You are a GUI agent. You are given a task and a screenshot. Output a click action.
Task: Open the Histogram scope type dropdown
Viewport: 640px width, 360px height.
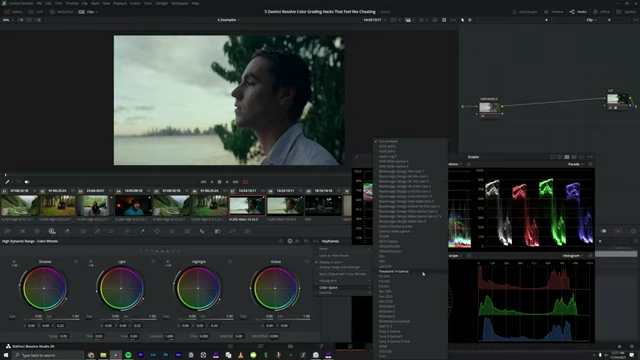tap(573, 256)
